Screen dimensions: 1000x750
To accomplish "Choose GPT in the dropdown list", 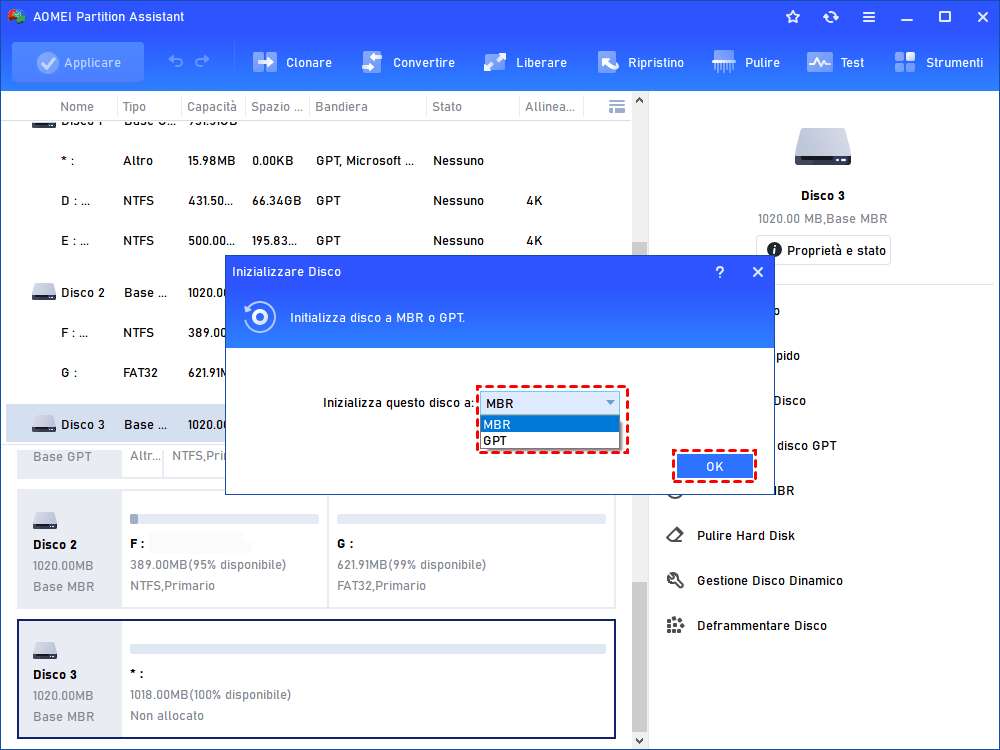I will [x=550, y=441].
